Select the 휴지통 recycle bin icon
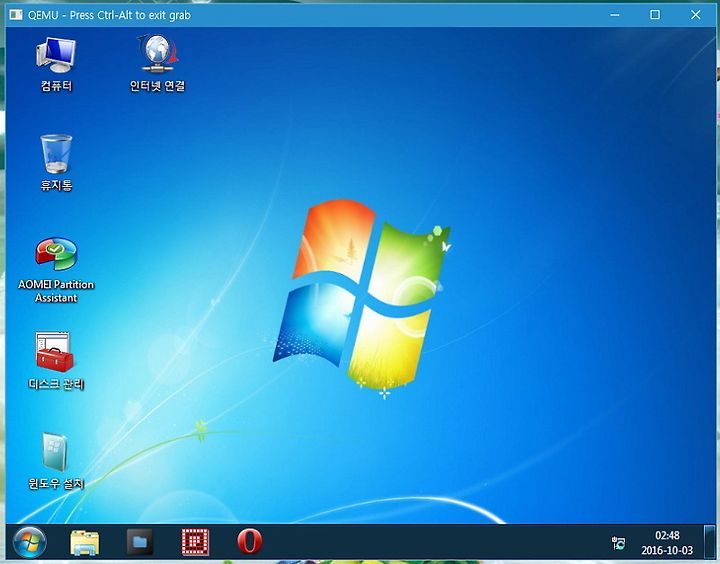 coord(56,163)
